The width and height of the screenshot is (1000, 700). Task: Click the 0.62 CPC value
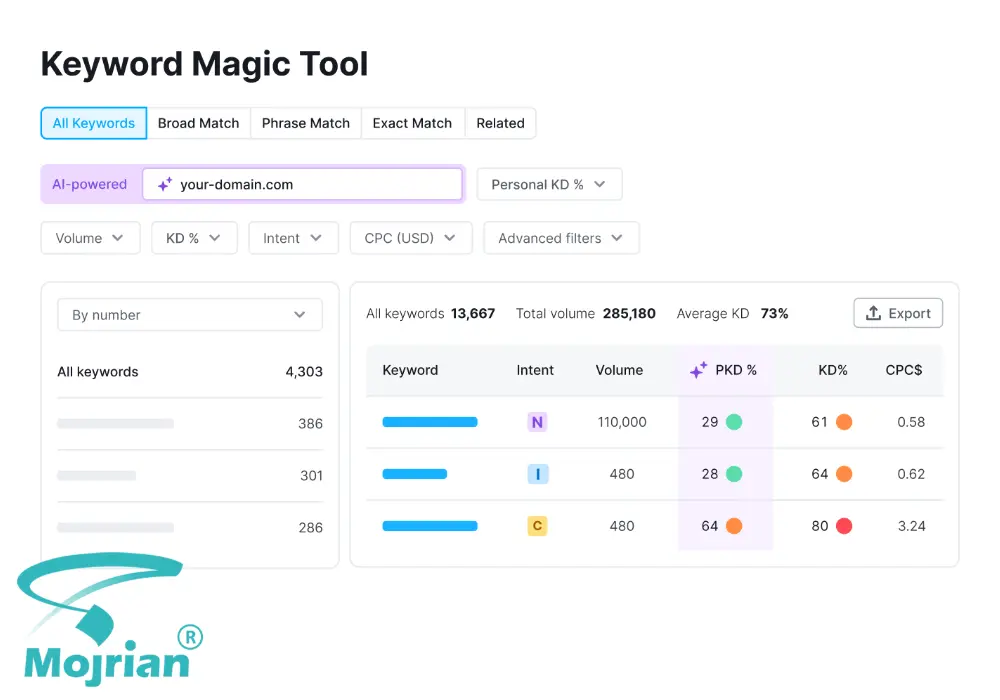[911, 474]
